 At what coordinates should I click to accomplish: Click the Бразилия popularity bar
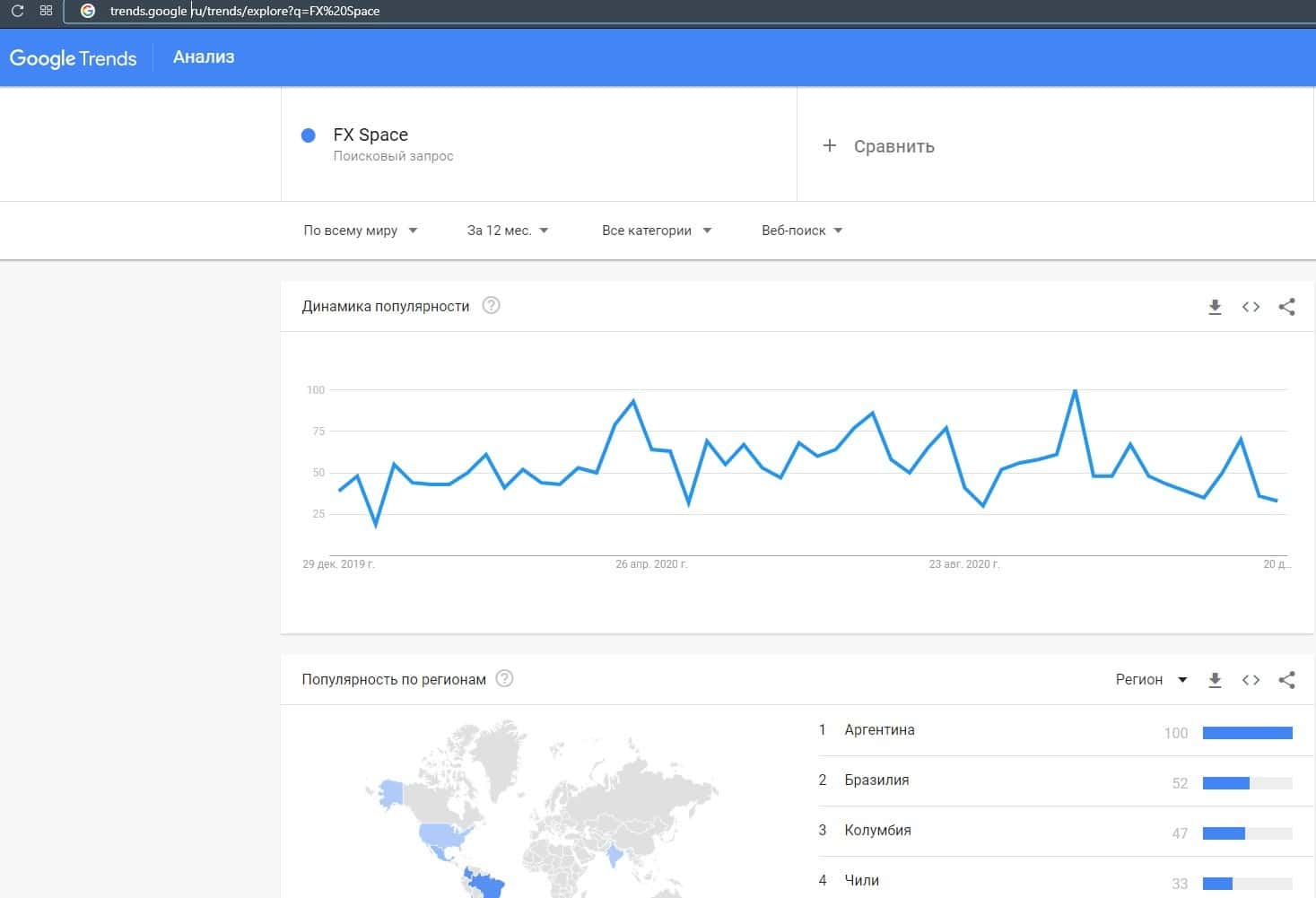1247,783
